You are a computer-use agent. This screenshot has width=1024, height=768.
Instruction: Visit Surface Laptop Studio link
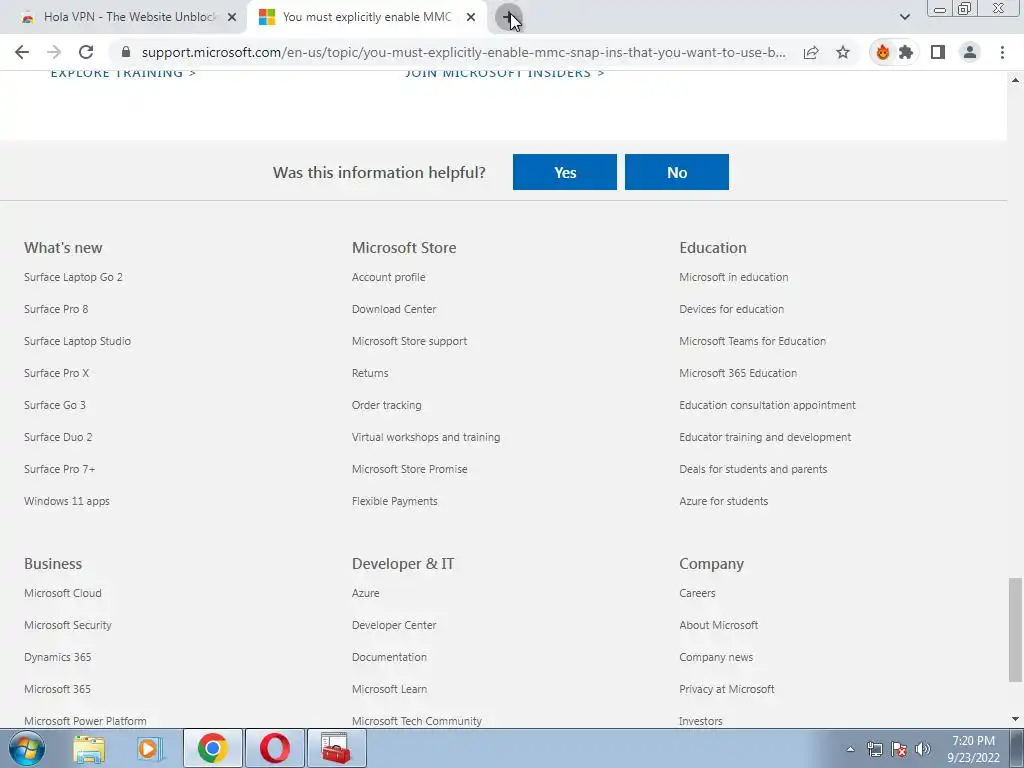coord(78,341)
